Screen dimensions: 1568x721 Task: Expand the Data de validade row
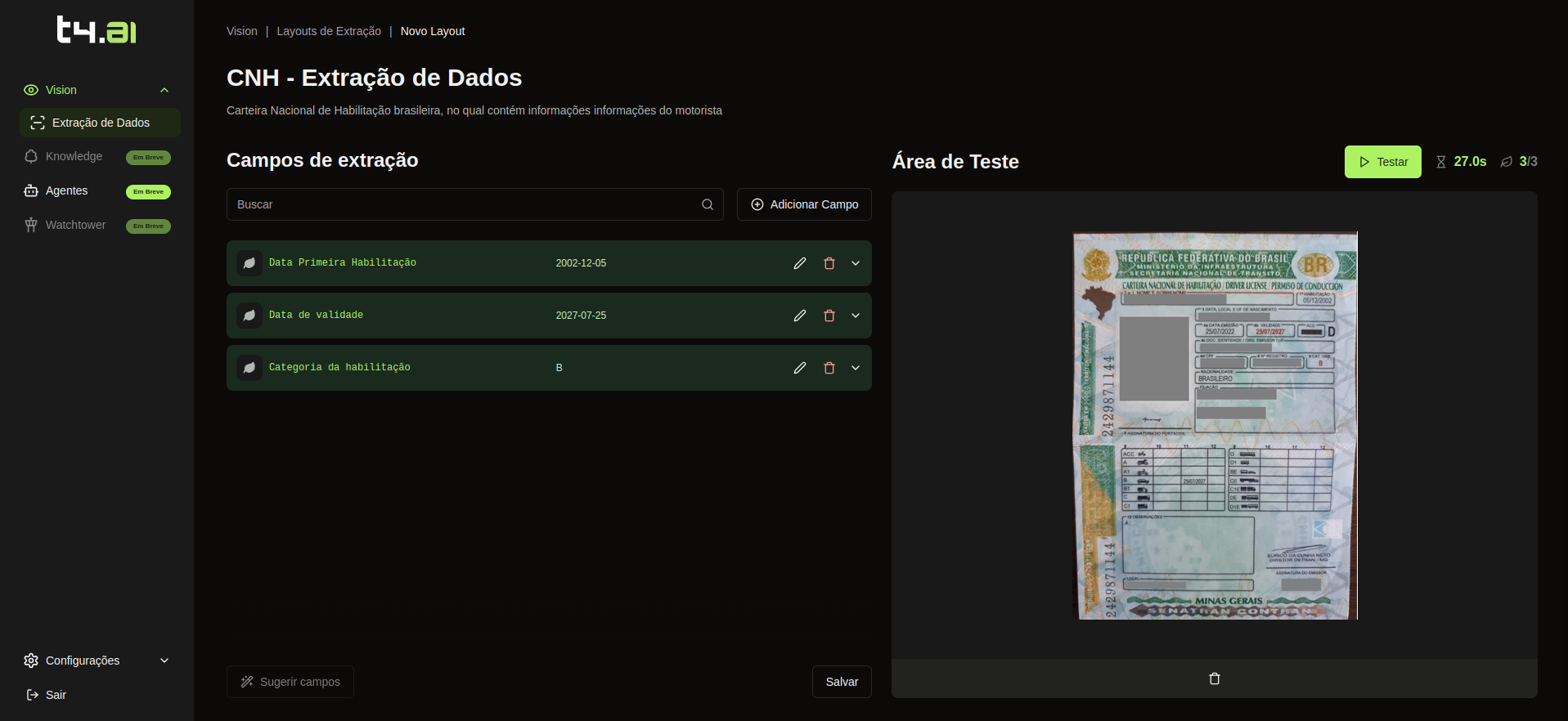856,316
